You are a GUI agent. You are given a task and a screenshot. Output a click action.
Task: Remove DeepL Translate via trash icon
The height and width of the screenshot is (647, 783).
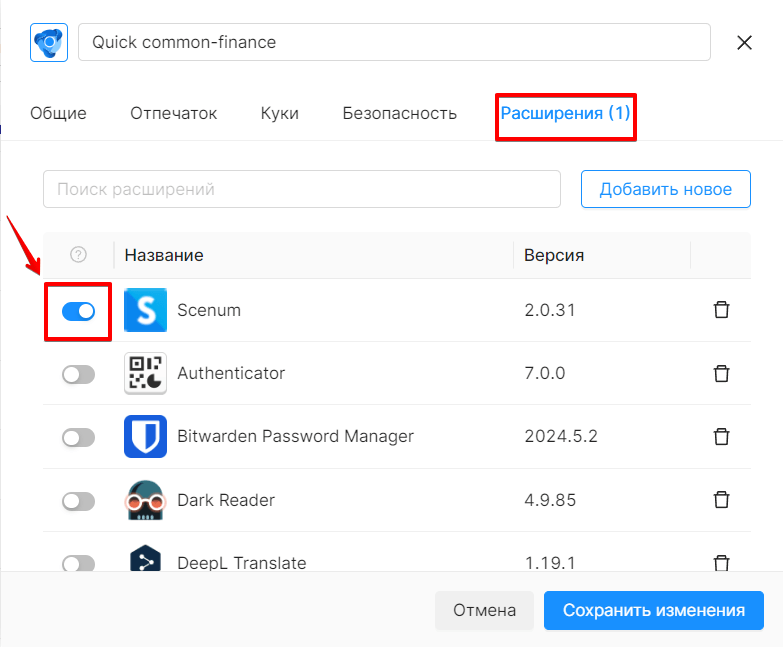pos(721,563)
